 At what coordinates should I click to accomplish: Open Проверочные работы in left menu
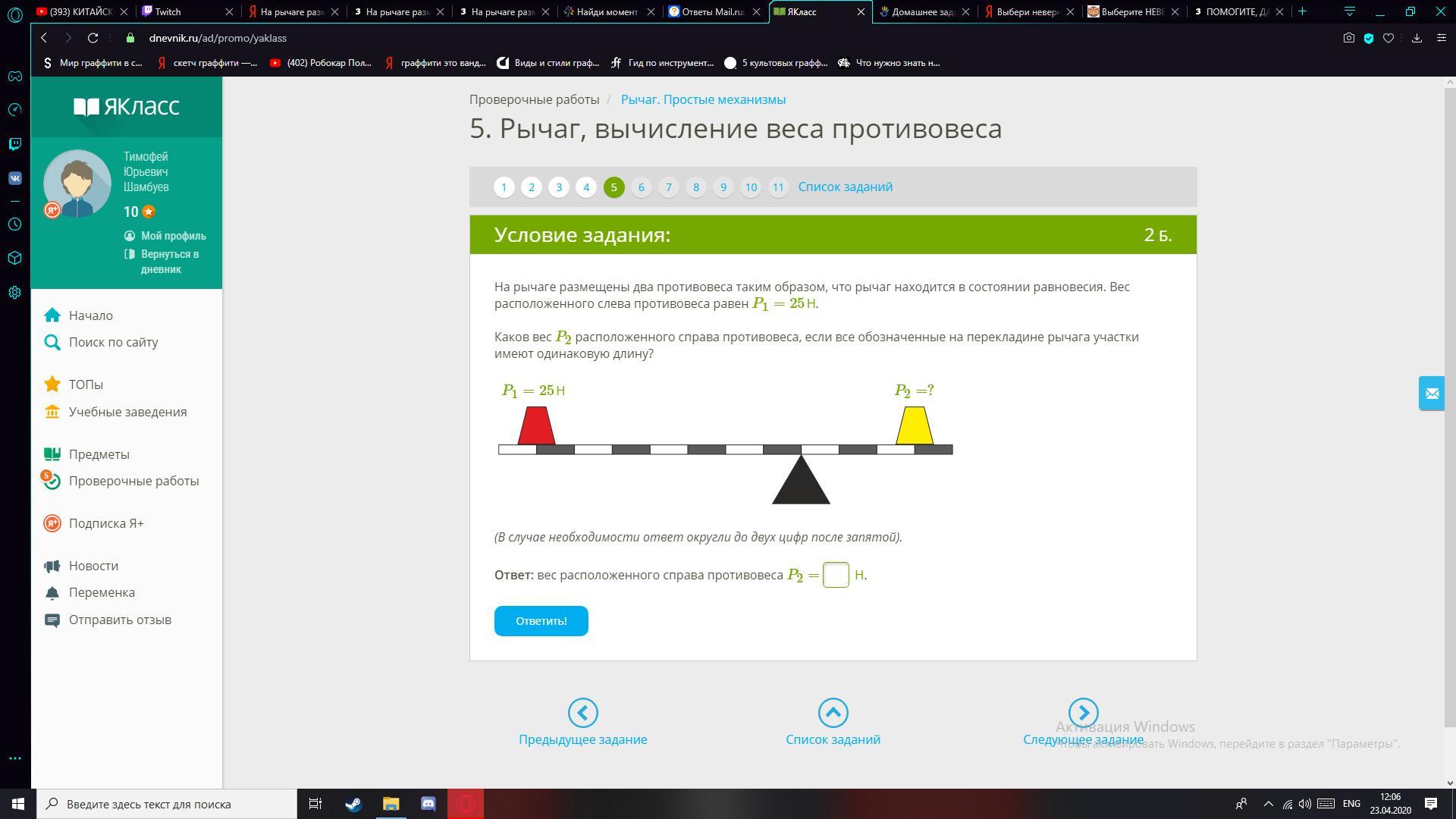[133, 481]
